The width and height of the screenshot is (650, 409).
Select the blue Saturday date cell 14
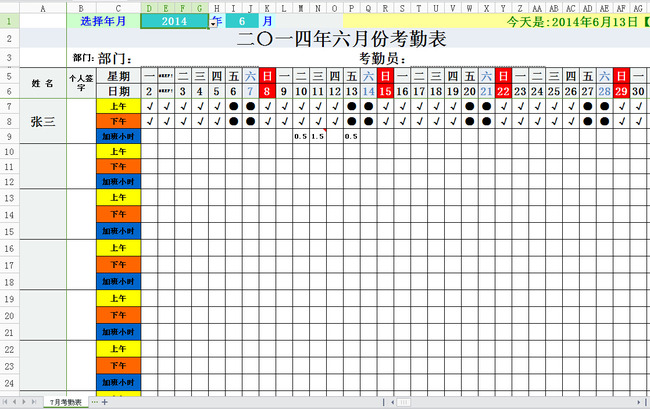click(369, 91)
